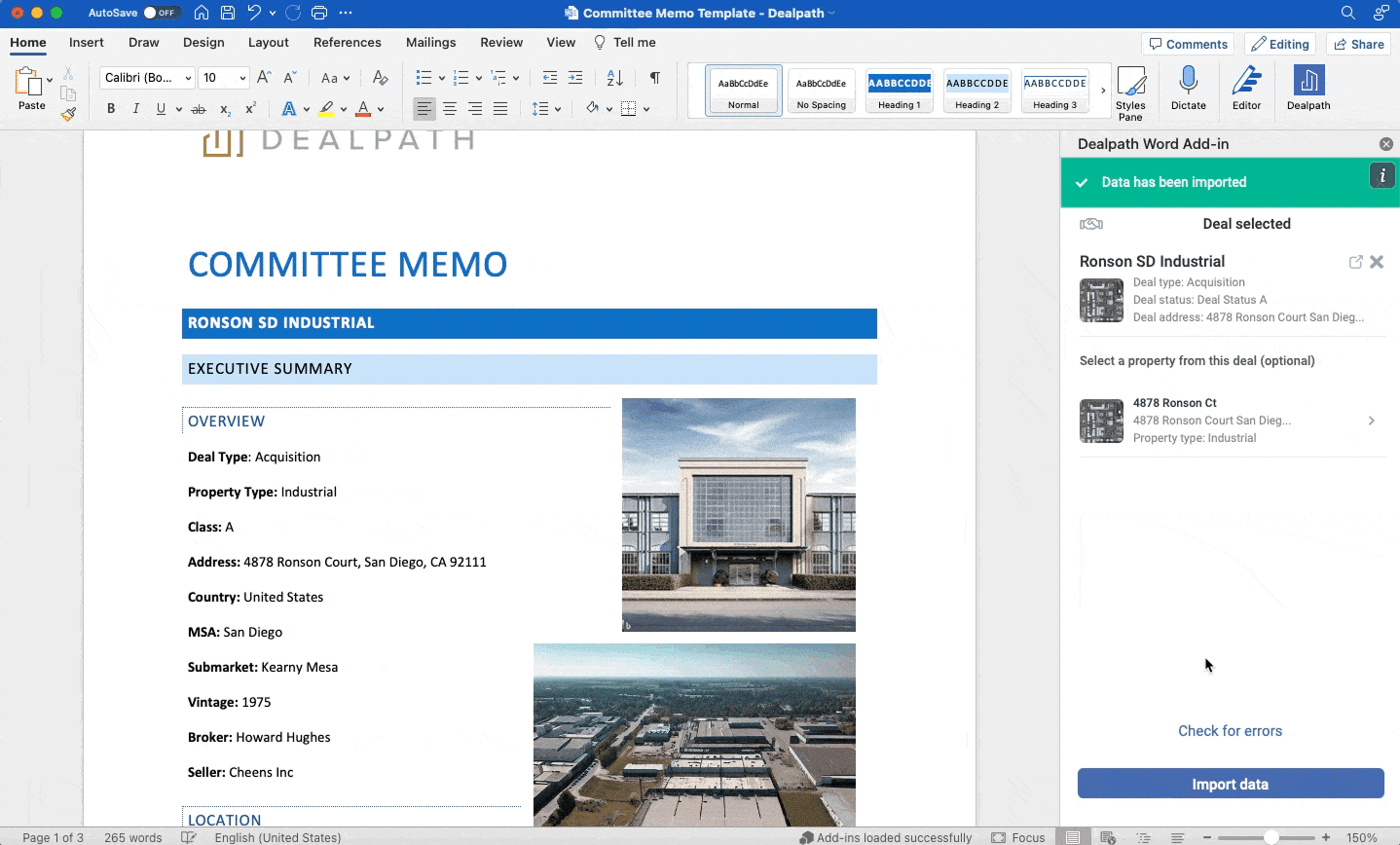1400x845 pixels.
Task: Click the Print icon in title bar
Action: coord(318,13)
